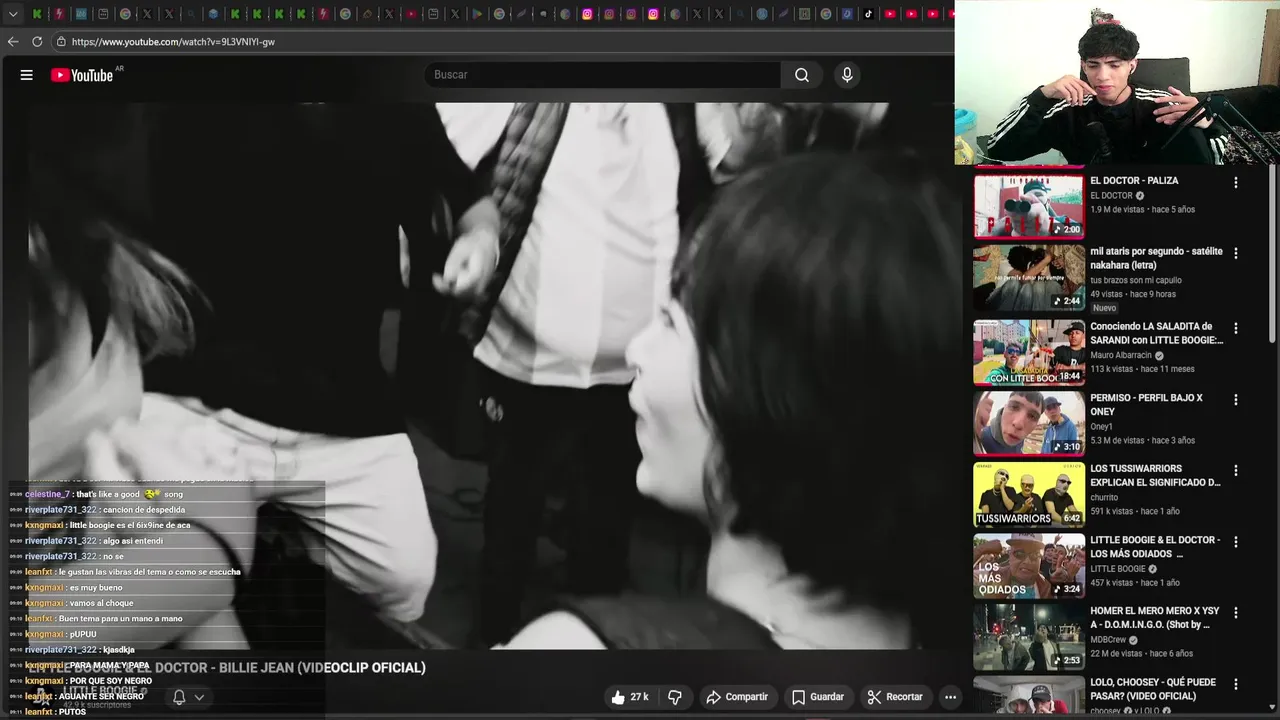Switch to the TikTok browser tab
The width and height of the screenshot is (1280, 720).
(x=868, y=14)
